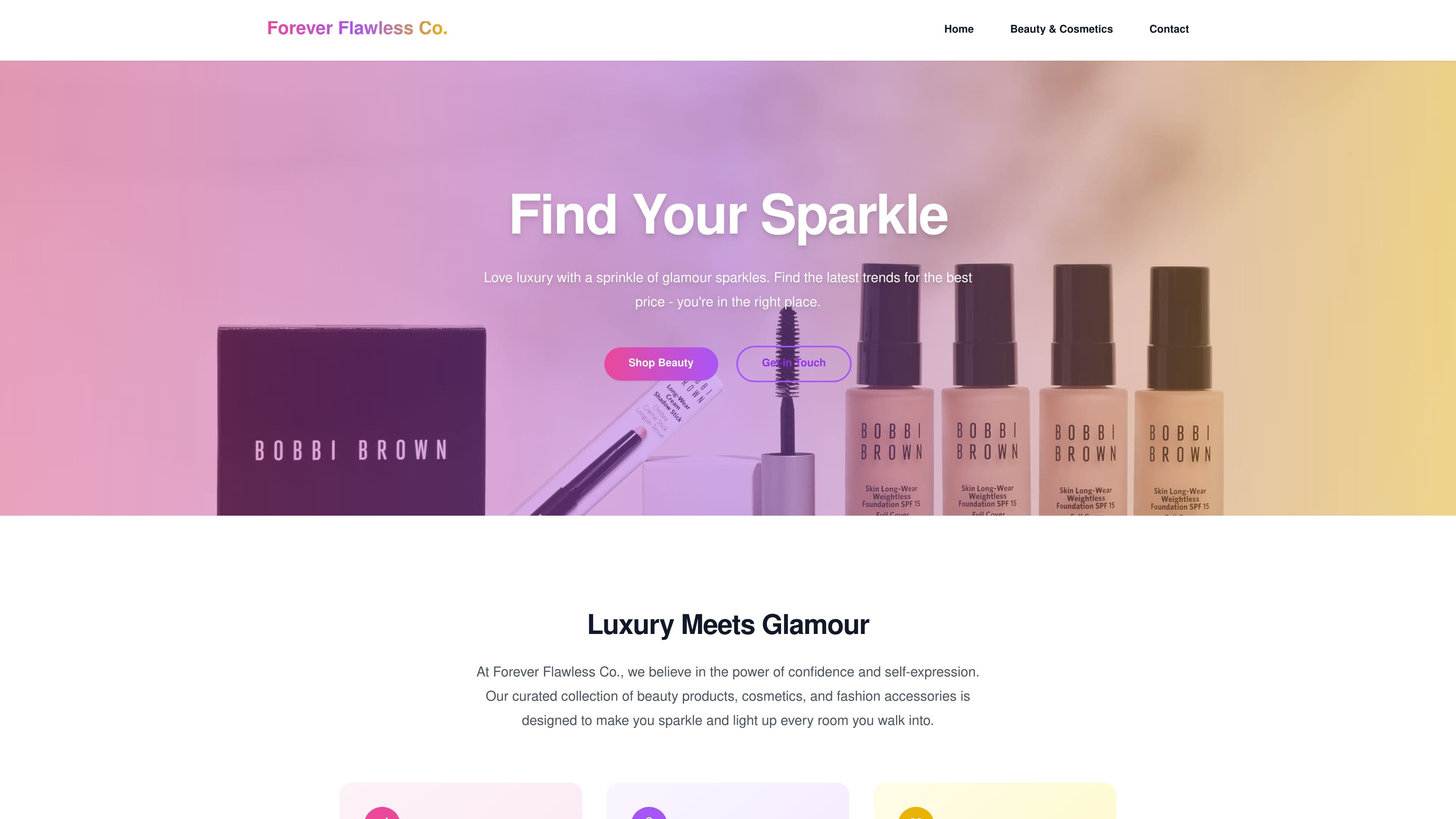Click the hero tagline about glamour sparkles

coord(728,290)
